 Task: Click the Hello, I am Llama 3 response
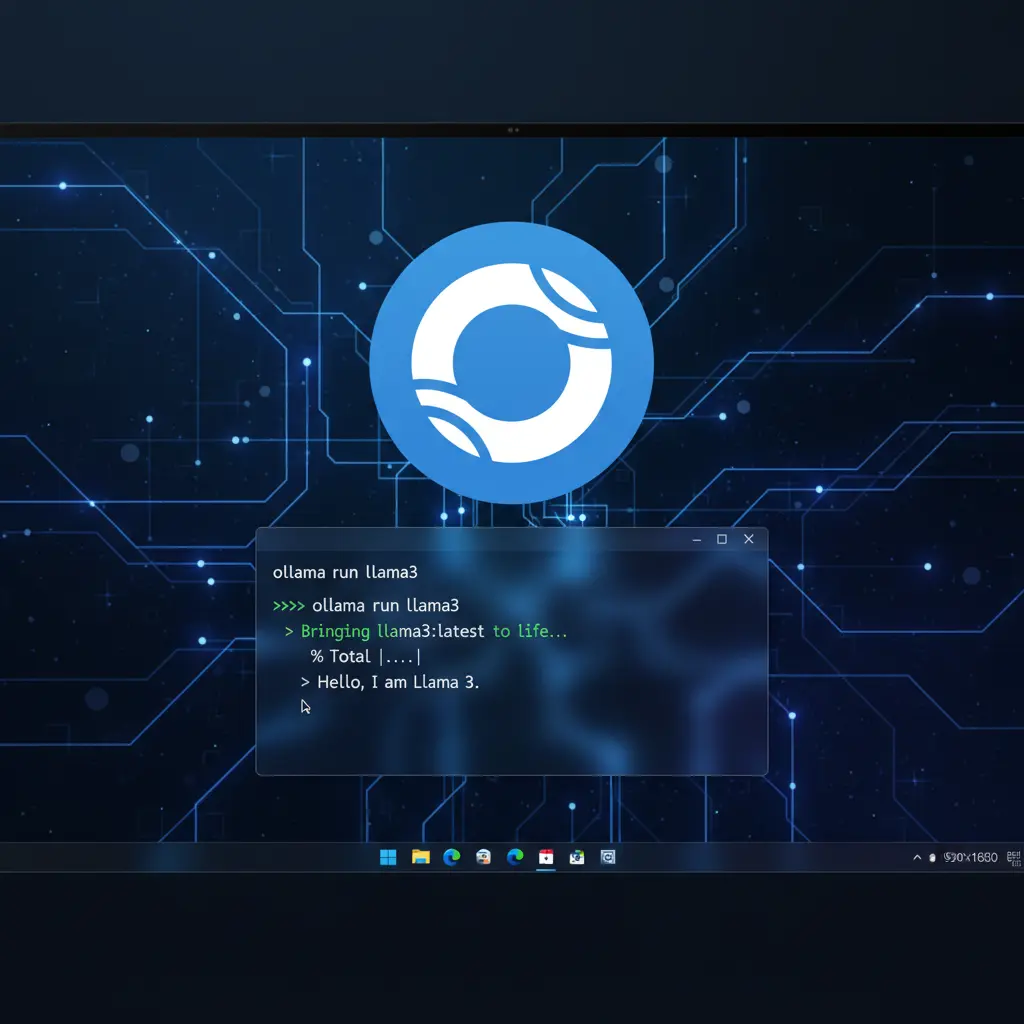(x=390, y=682)
